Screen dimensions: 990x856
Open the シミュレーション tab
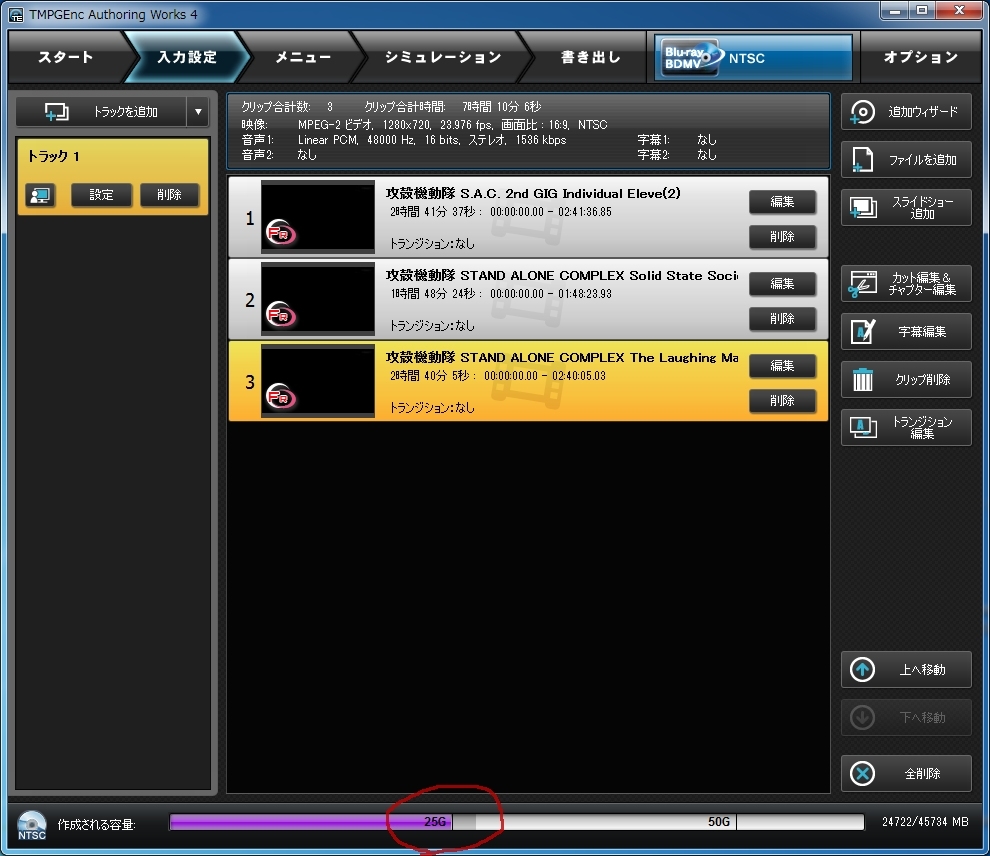click(x=443, y=58)
